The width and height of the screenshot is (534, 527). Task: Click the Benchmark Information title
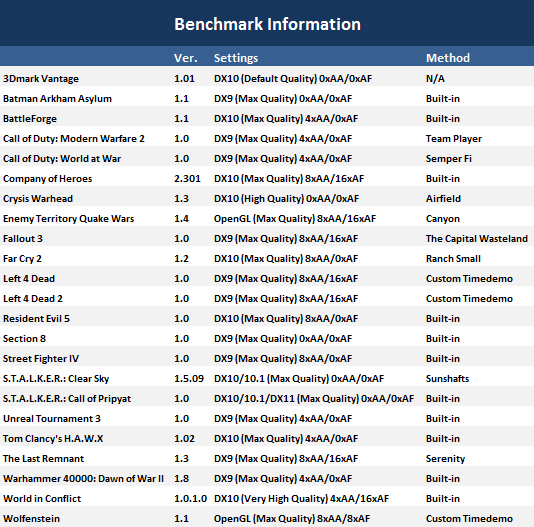tap(267, 24)
